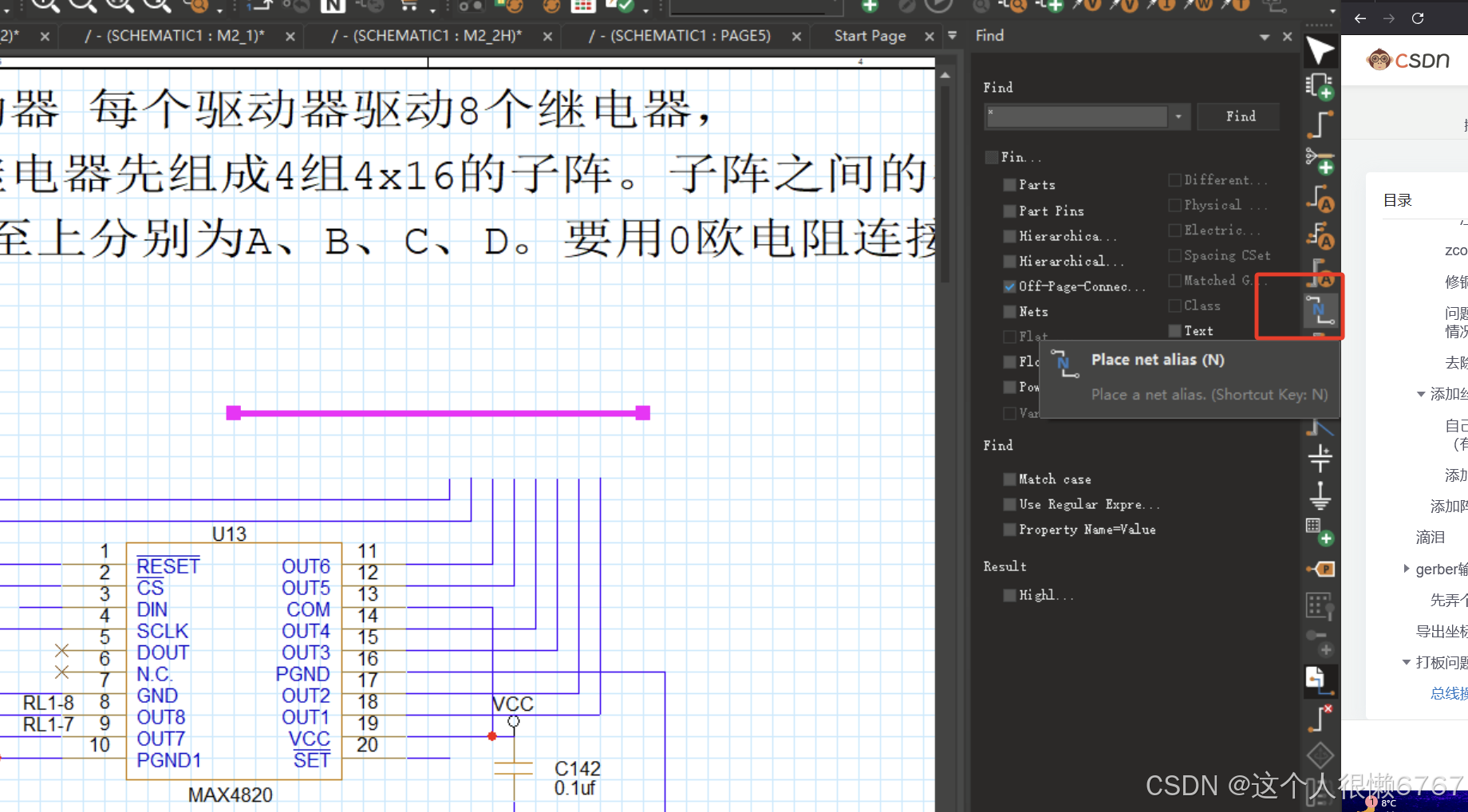Toggle the Different... checkbox

pyautogui.click(x=1174, y=180)
